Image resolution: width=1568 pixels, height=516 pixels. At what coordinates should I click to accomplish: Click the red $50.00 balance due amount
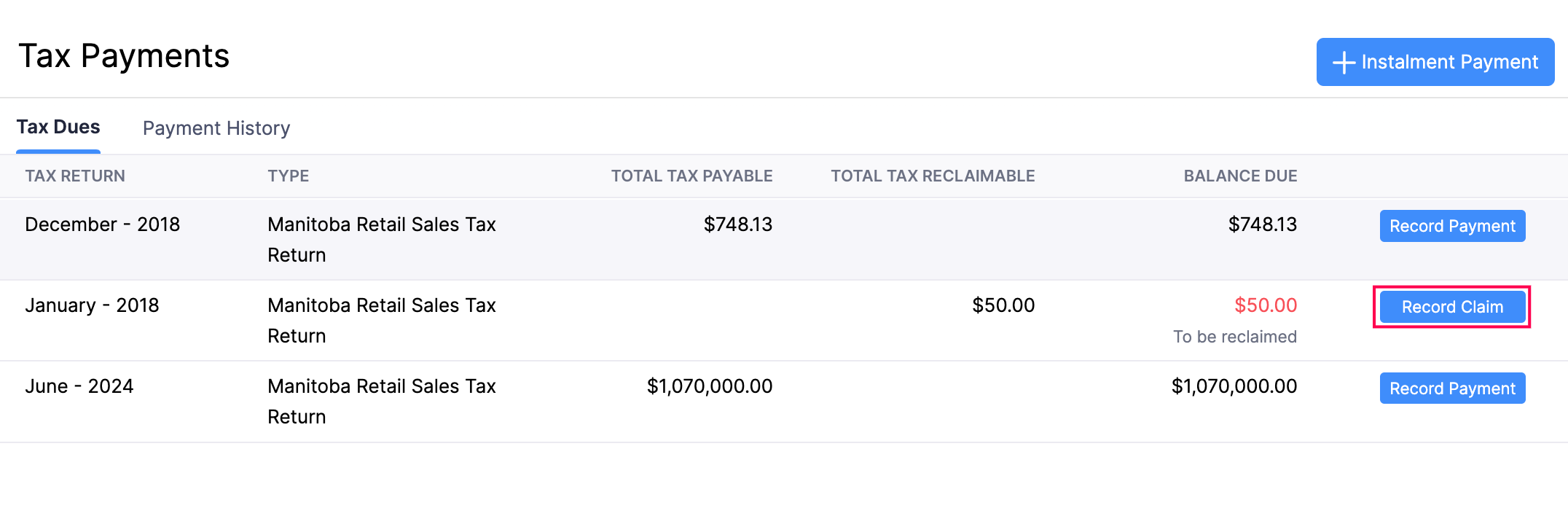point(1265,305)
